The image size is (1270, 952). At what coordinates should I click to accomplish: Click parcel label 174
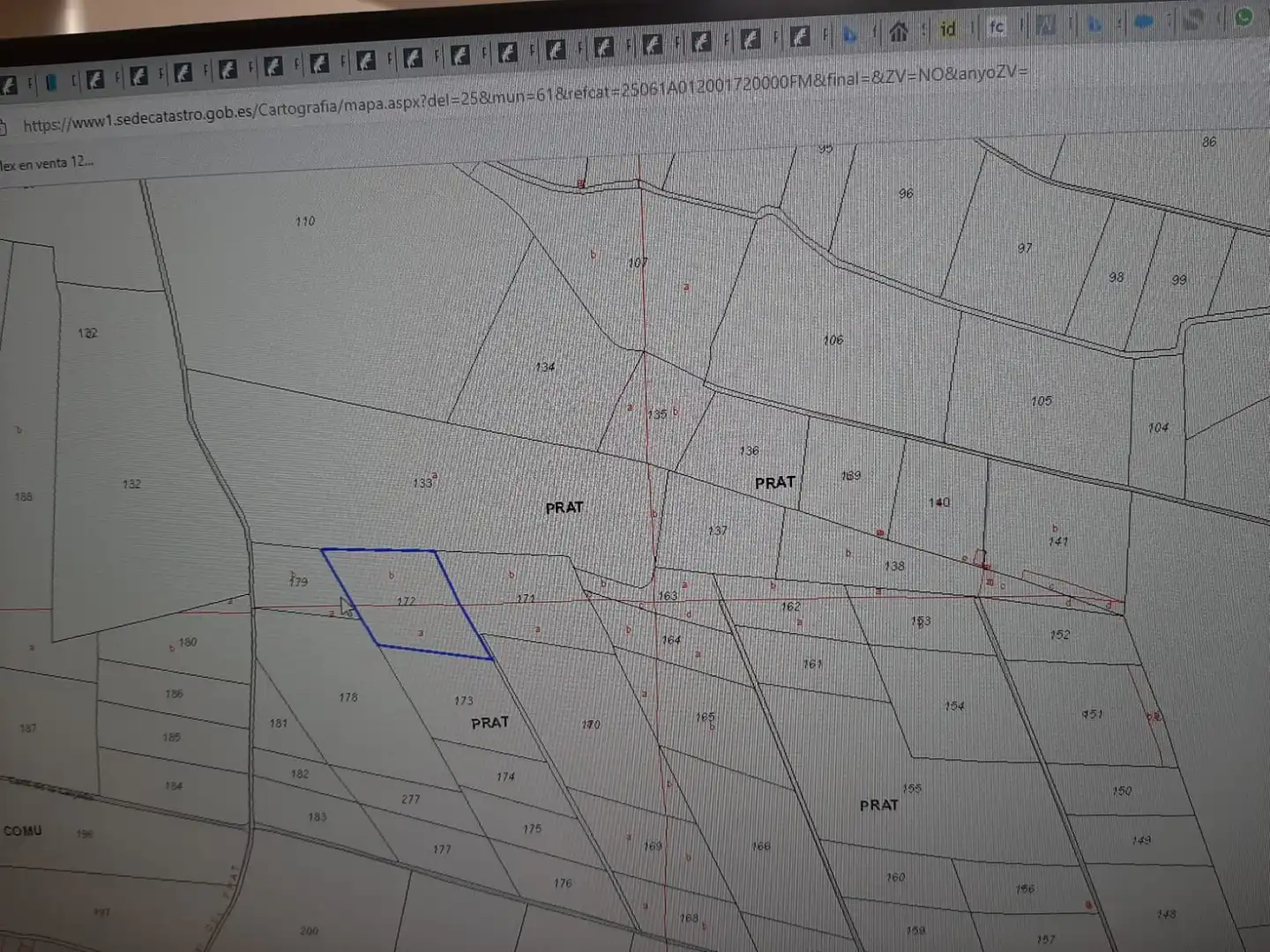click(505, 777)
